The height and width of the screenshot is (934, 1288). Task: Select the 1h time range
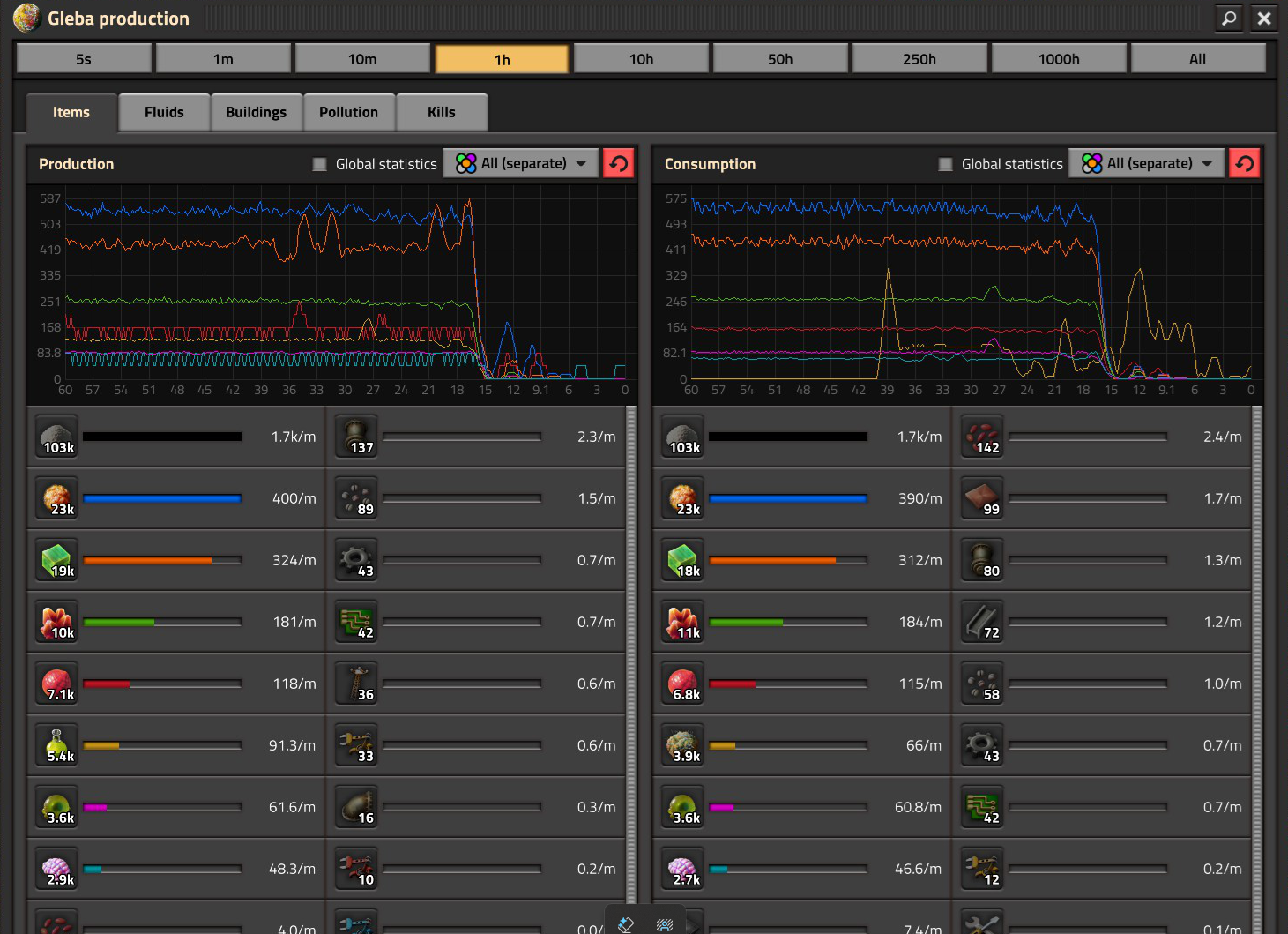pyautogui.click(x=502, y=59)
